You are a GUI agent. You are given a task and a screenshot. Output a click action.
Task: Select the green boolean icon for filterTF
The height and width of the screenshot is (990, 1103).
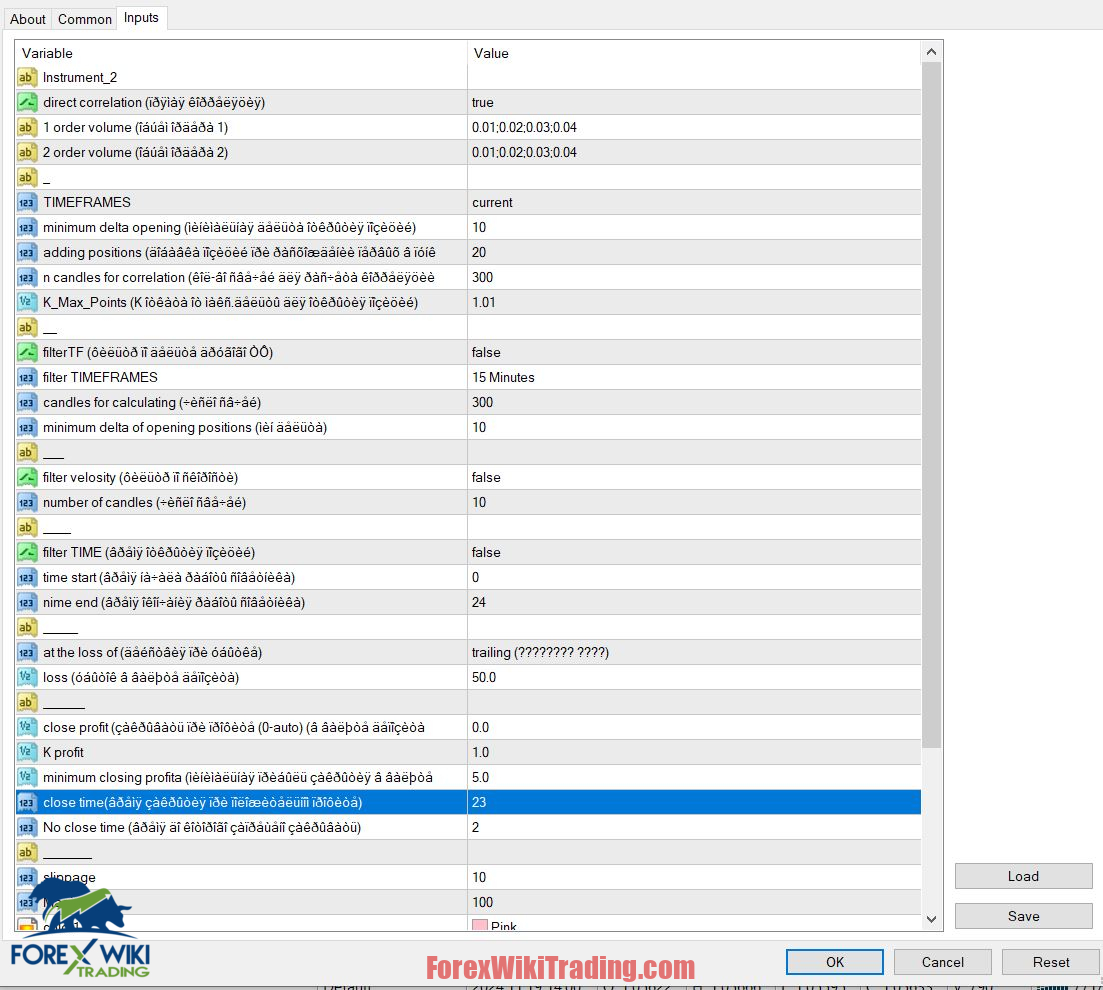pyautogui.click(x=26, y=352)
